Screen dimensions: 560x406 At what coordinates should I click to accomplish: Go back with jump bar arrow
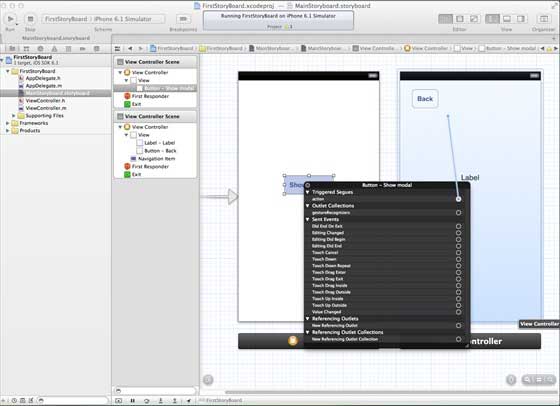coord(130,49)
